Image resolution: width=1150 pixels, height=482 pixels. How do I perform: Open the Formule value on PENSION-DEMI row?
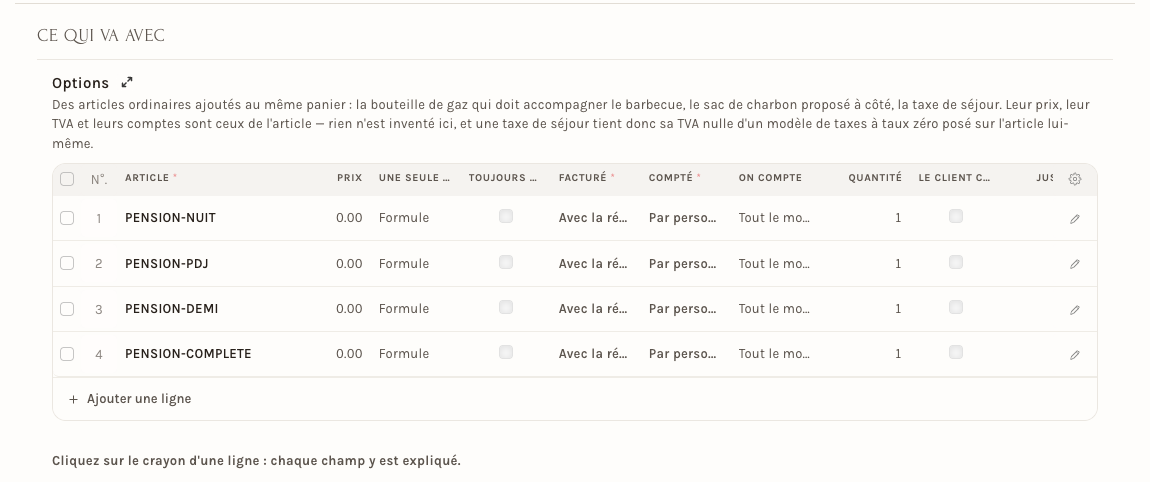pos(404,309)
